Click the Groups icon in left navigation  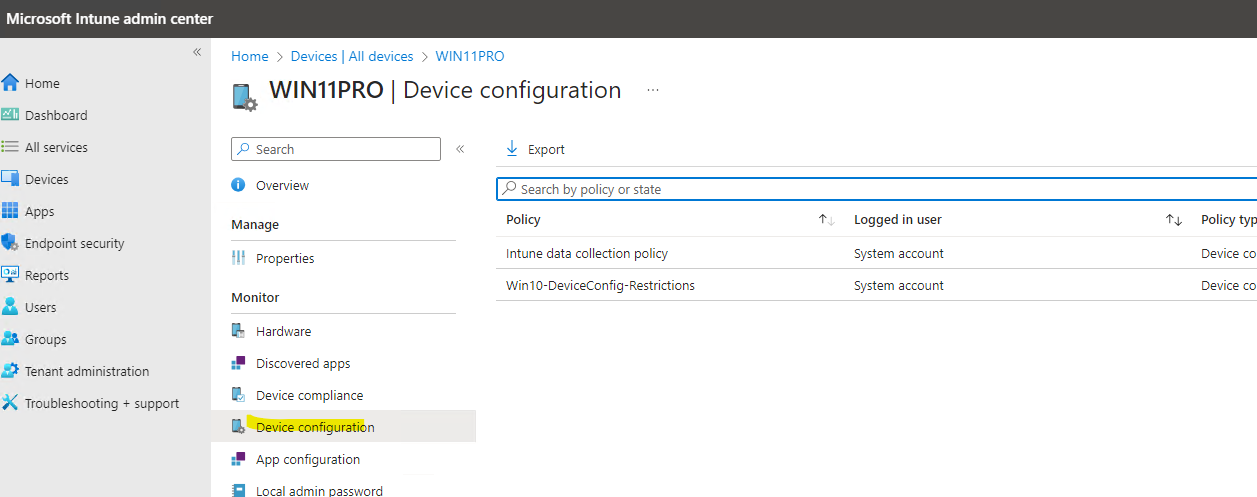(10, 339)
